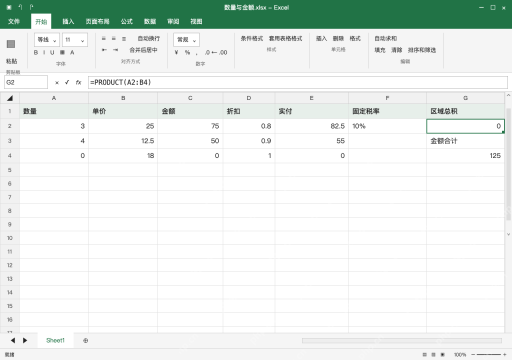Image resolution: width=512 pixels, height=360 pixels.
Task: Apply currency ¥ number format
Action: point(177,52)
